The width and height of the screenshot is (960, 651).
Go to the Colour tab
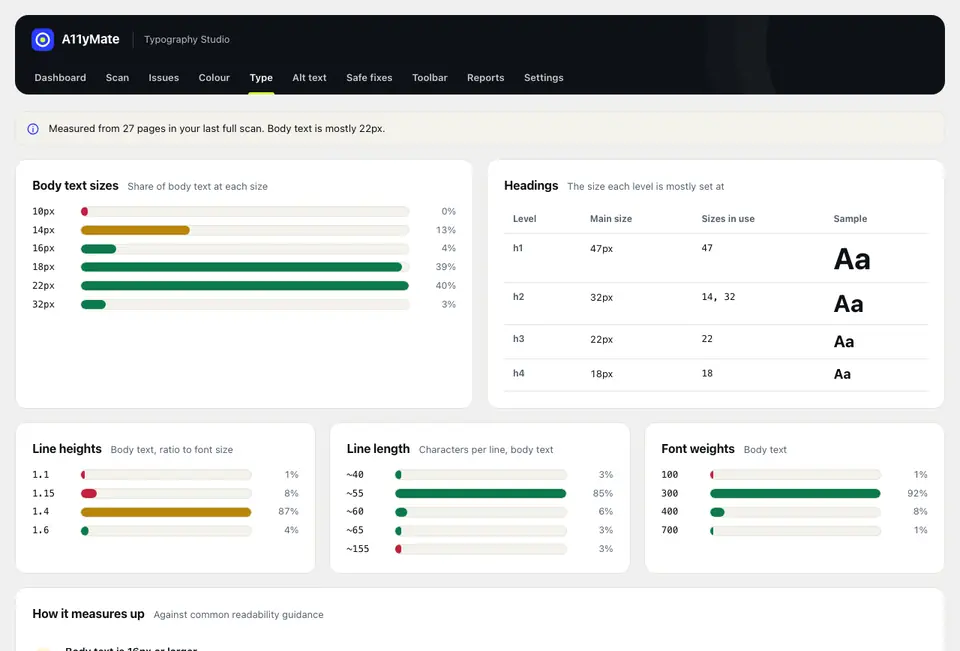[214, 78]
